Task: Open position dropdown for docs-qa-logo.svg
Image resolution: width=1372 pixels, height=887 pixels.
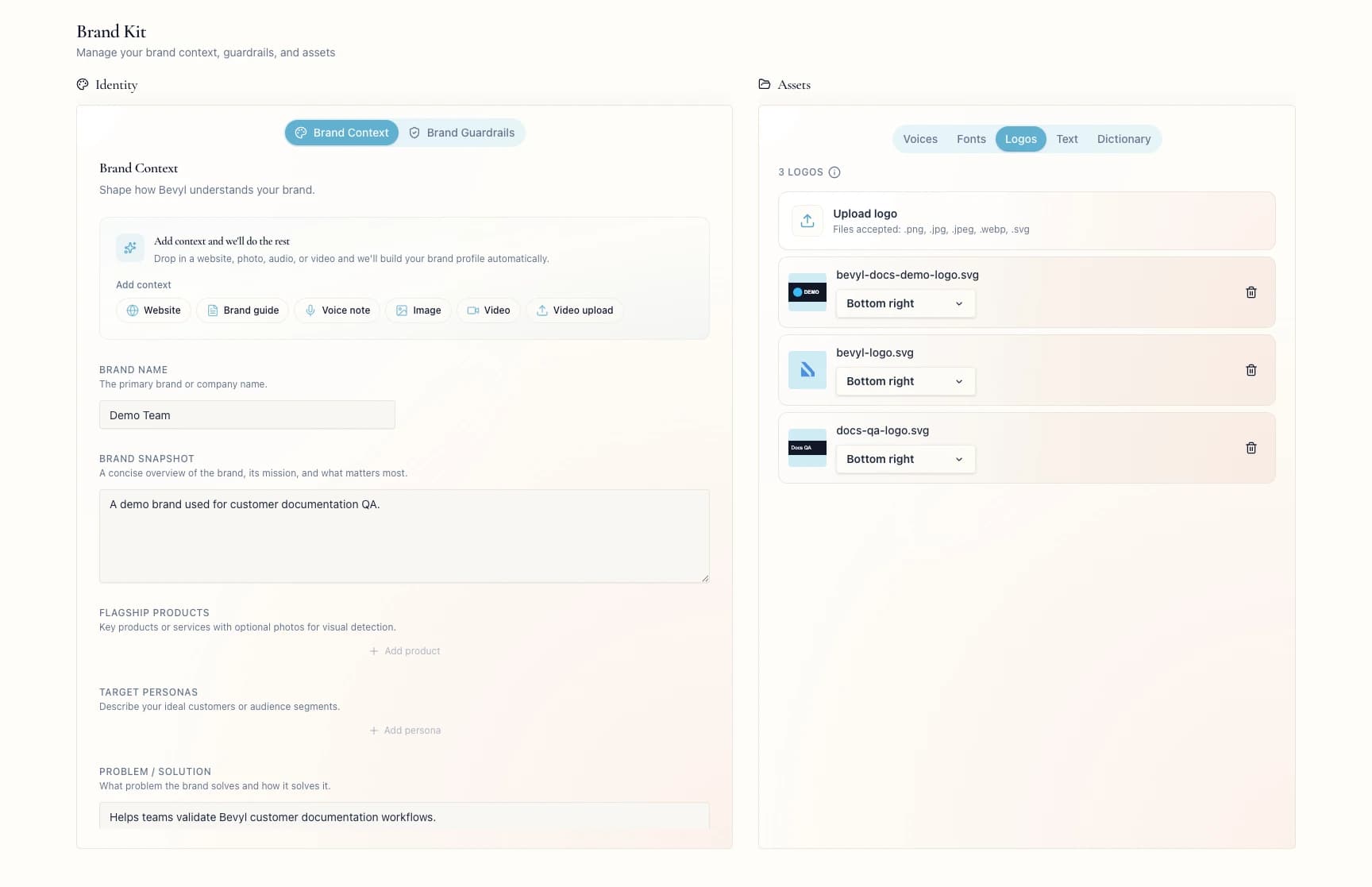Action: pyautogui.click(x=905, y=459)
